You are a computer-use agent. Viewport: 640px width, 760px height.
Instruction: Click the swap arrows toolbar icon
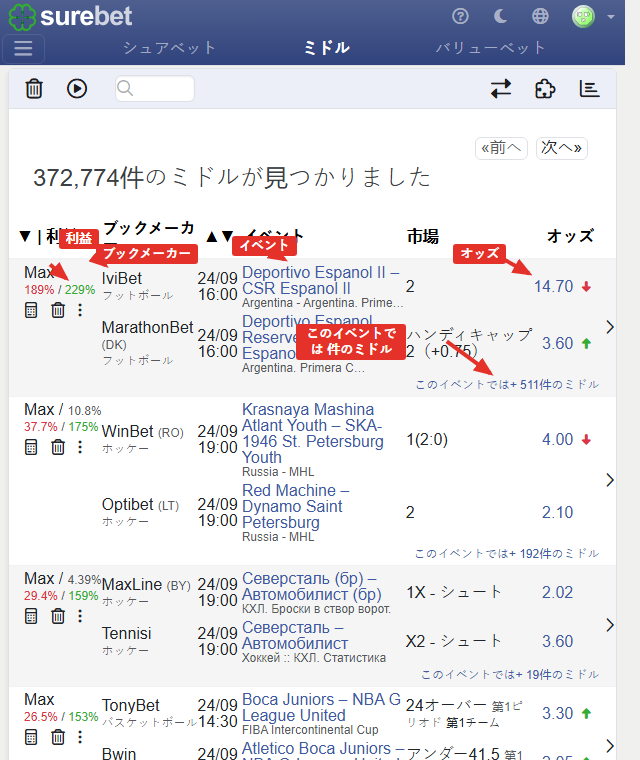501,89
